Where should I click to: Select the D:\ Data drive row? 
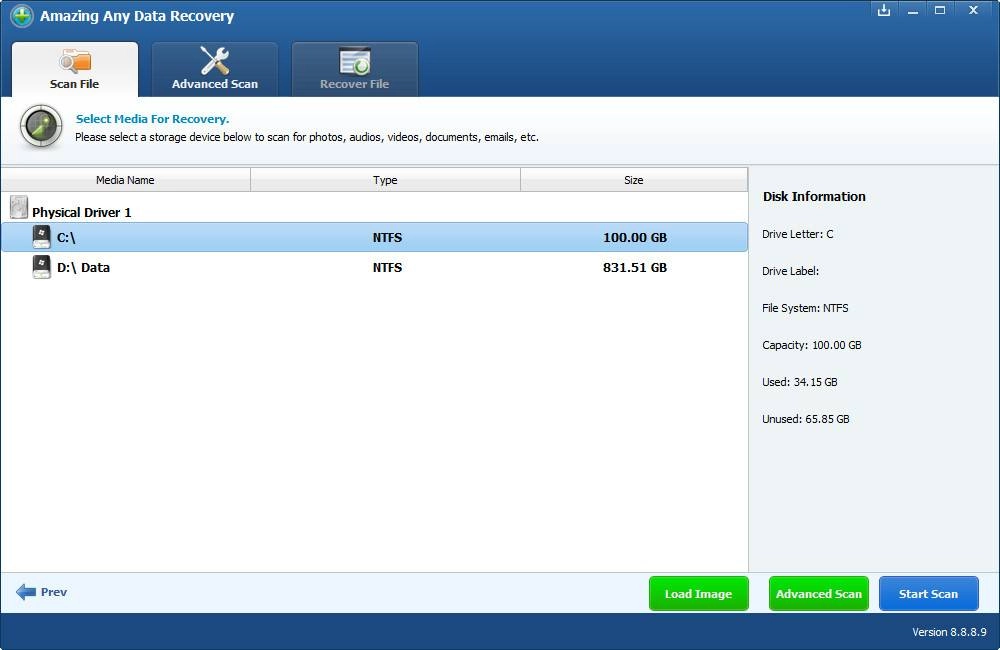(x=374, y=267)
